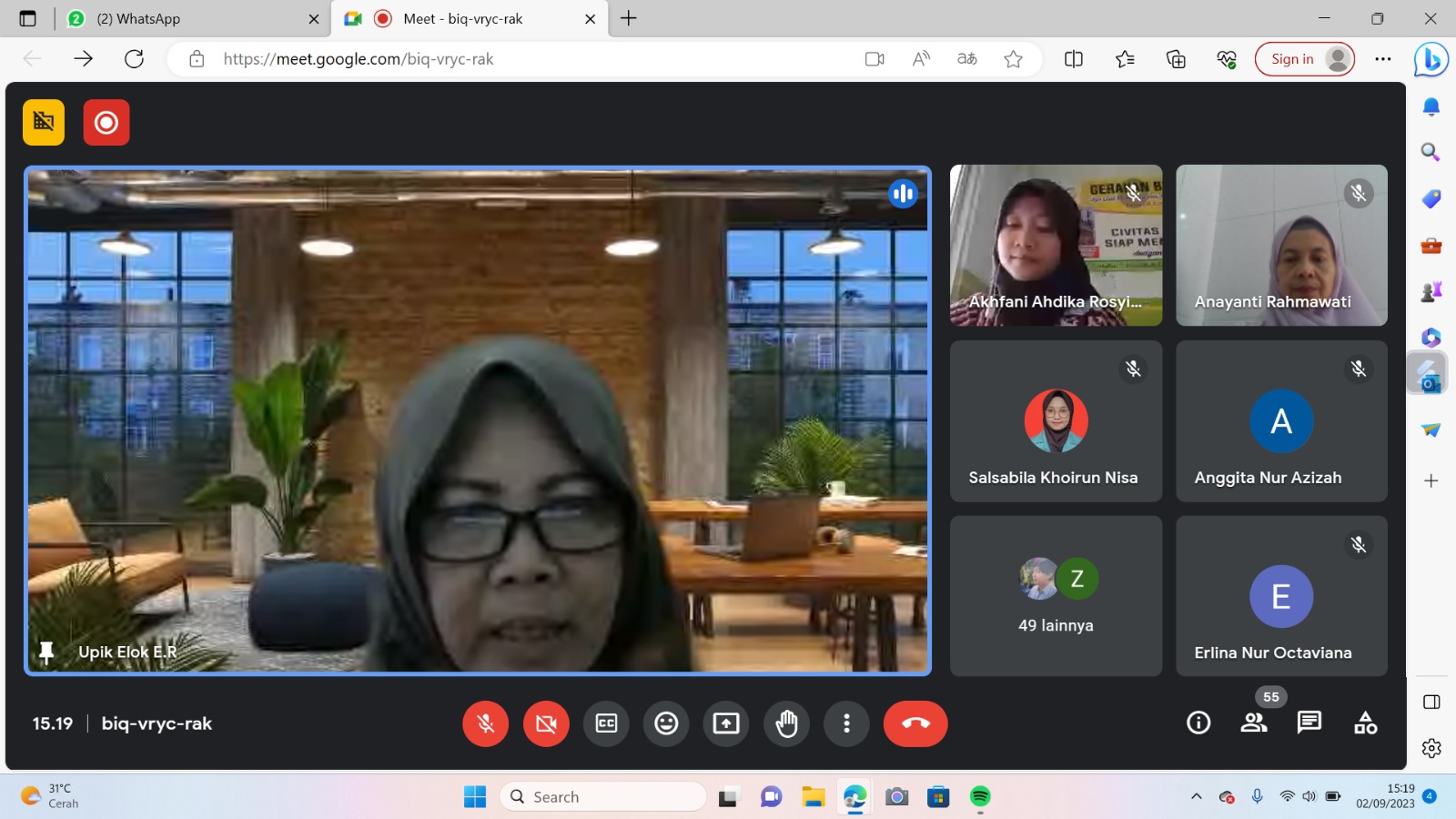Send a reaction with the emoji icon
1456x819 pixels.
point(666,723)
